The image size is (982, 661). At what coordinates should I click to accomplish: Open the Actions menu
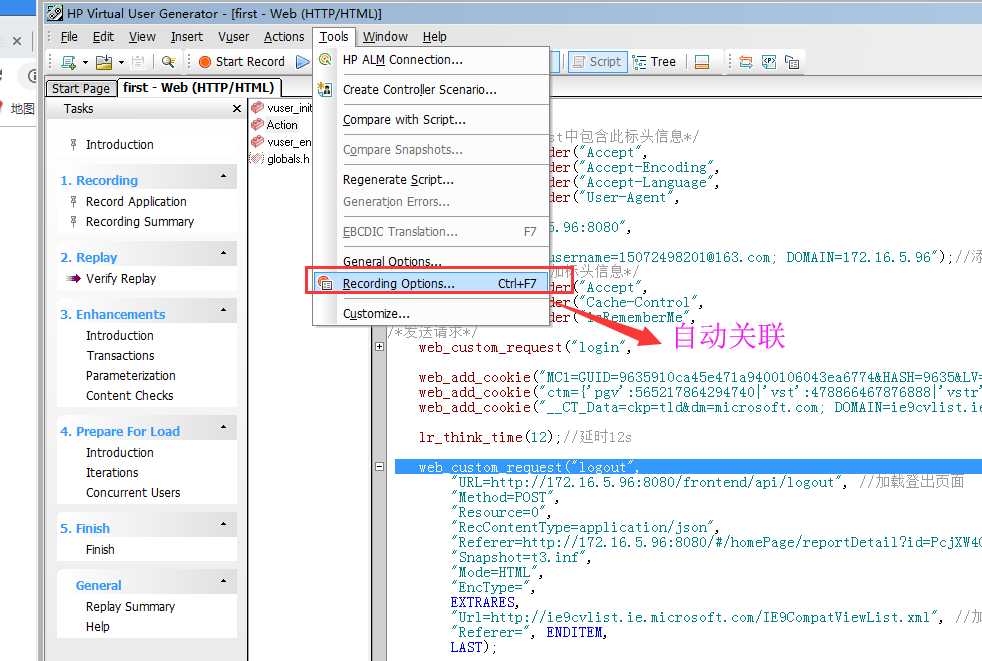[284, 36]
